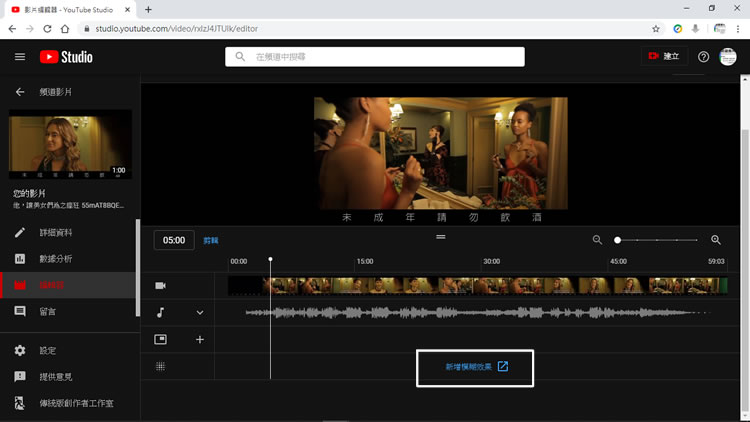Click the 30:00 timeline ruler mark
This screenshot has width=750, height=422.
tap(491, 261)
